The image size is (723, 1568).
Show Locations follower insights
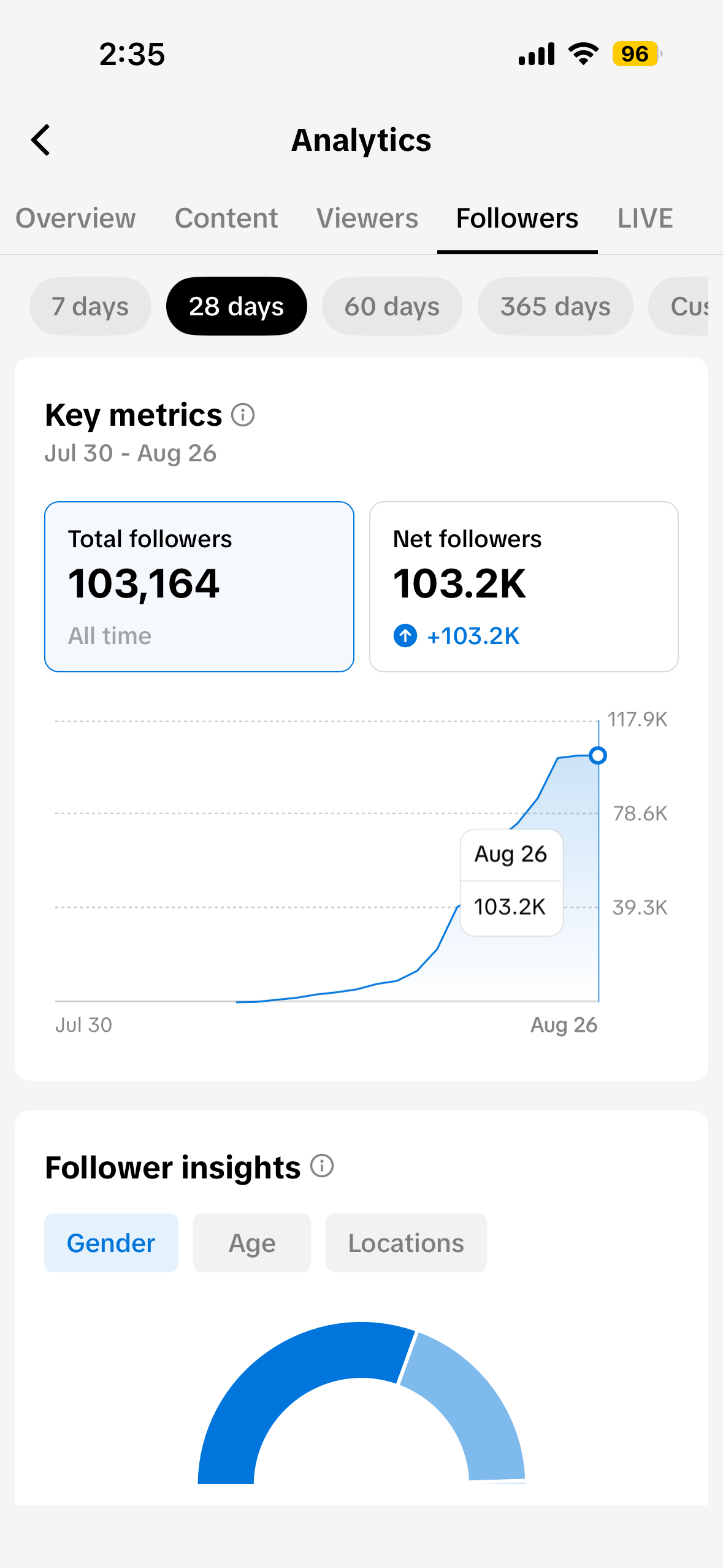click(x=406, y=1243)
